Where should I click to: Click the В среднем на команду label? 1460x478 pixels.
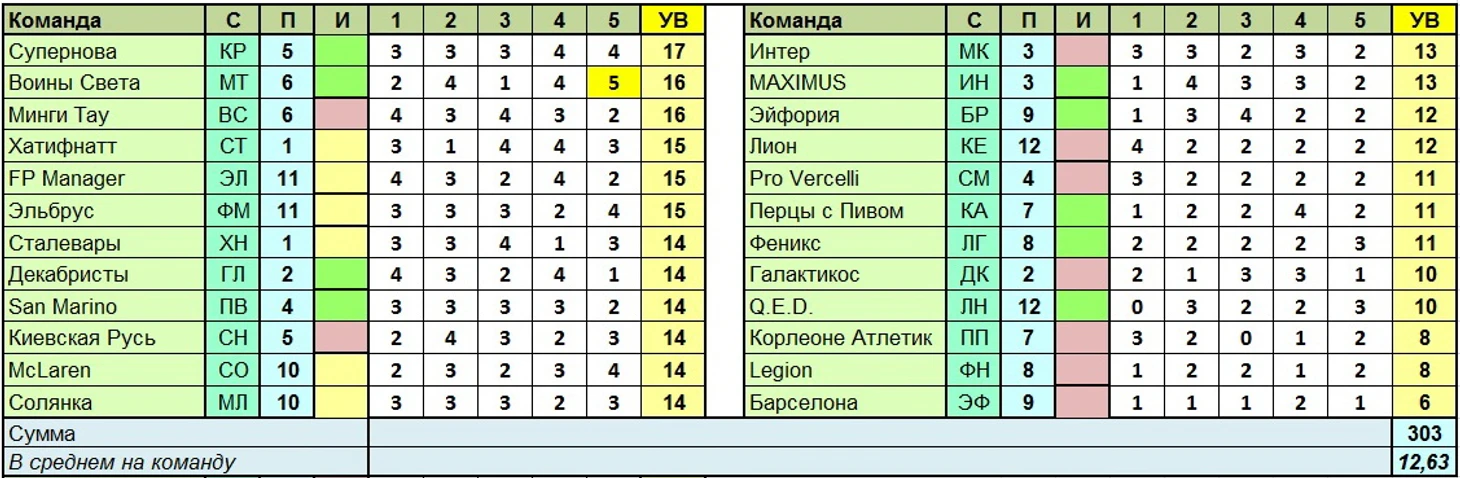[x=122, y=462]
